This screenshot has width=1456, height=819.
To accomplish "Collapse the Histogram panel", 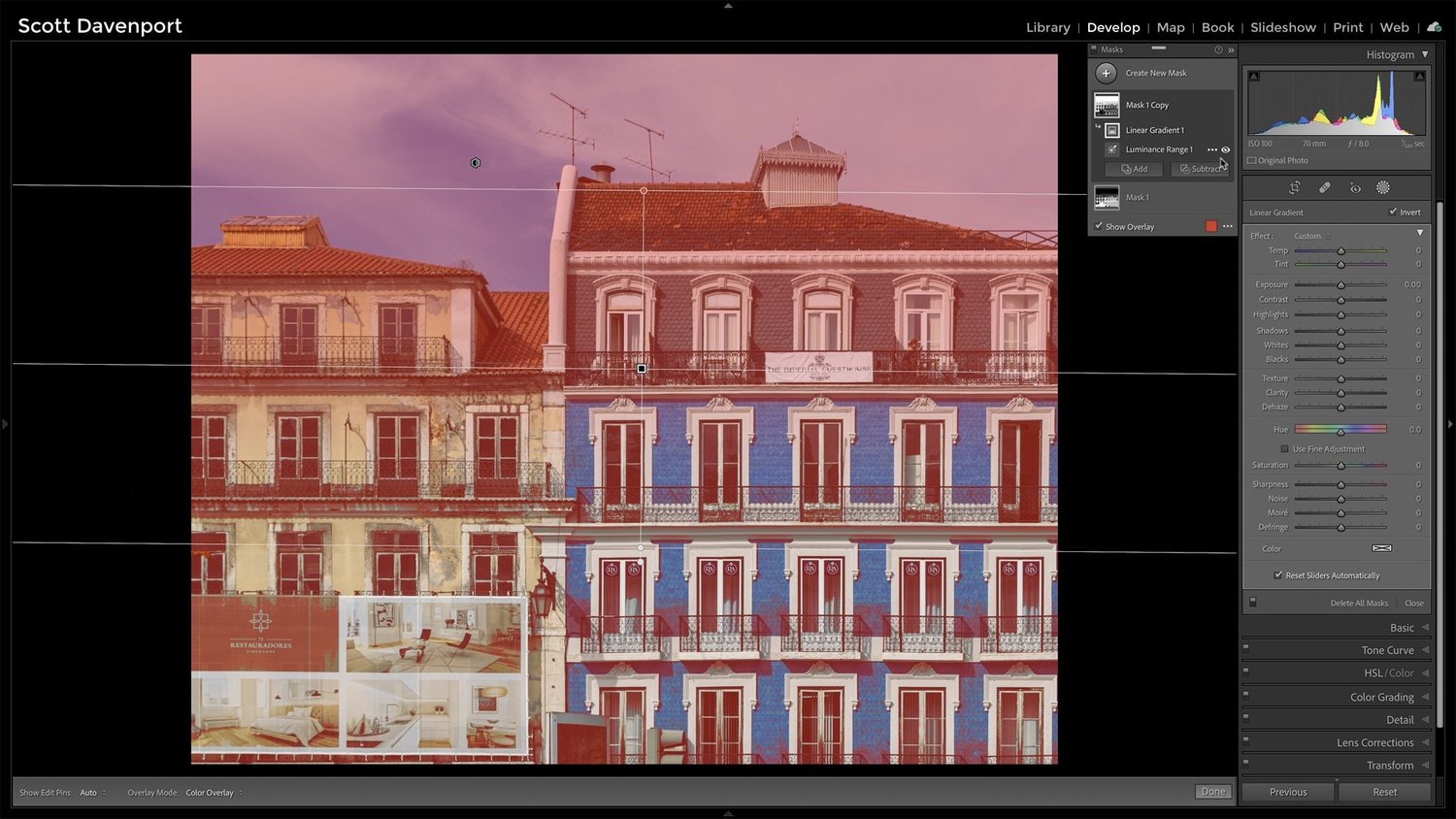I will point(1422,54).
